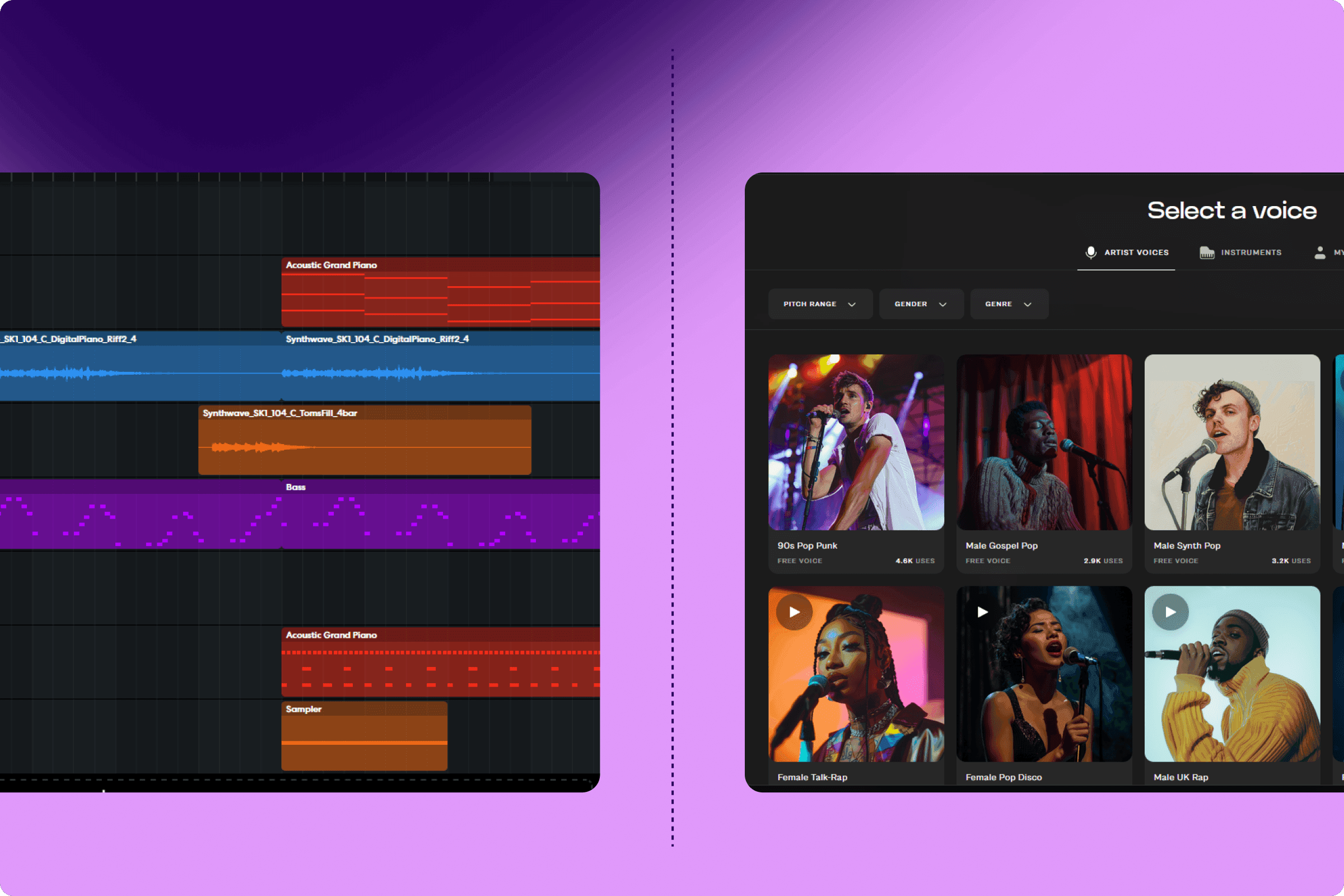Viewport: 1344px width, 896px height.
Task: Select the 90s Pop Punk voice thumbnail
Action: click(x=856, y=442)
